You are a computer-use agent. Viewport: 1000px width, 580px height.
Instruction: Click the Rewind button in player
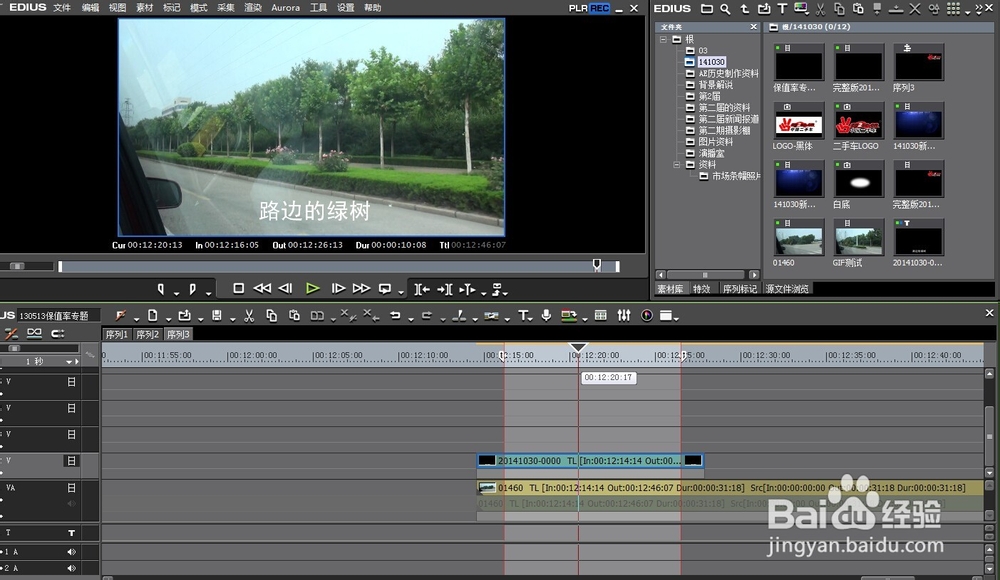pyautogui.click(x=261, y=288)
